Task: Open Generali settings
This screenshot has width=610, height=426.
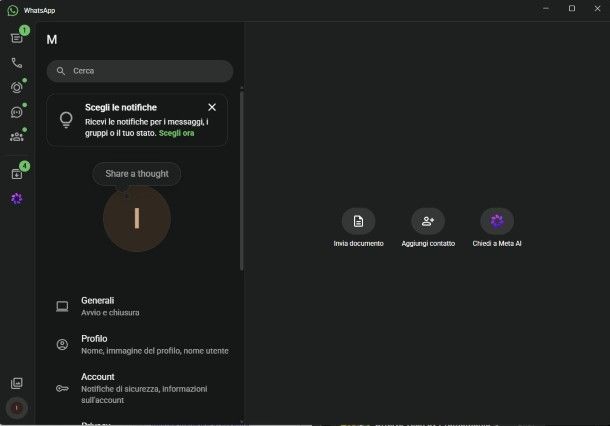Action: pos(140,306)
